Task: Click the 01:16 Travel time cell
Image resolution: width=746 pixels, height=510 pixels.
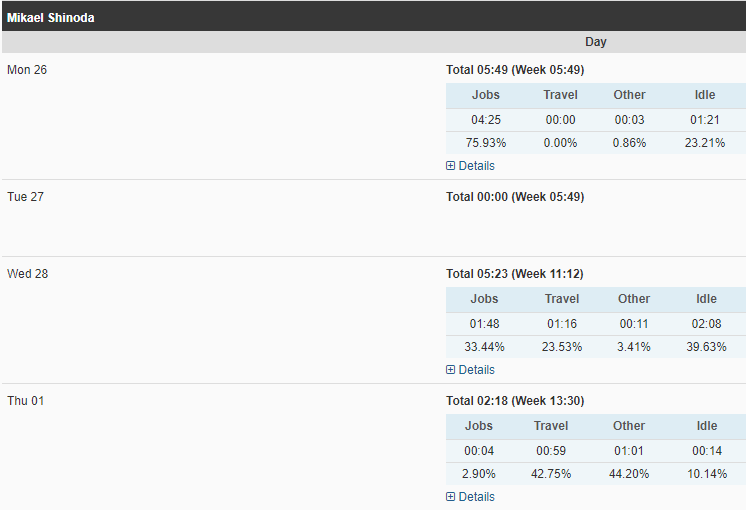Action: [x=562, y=324]
